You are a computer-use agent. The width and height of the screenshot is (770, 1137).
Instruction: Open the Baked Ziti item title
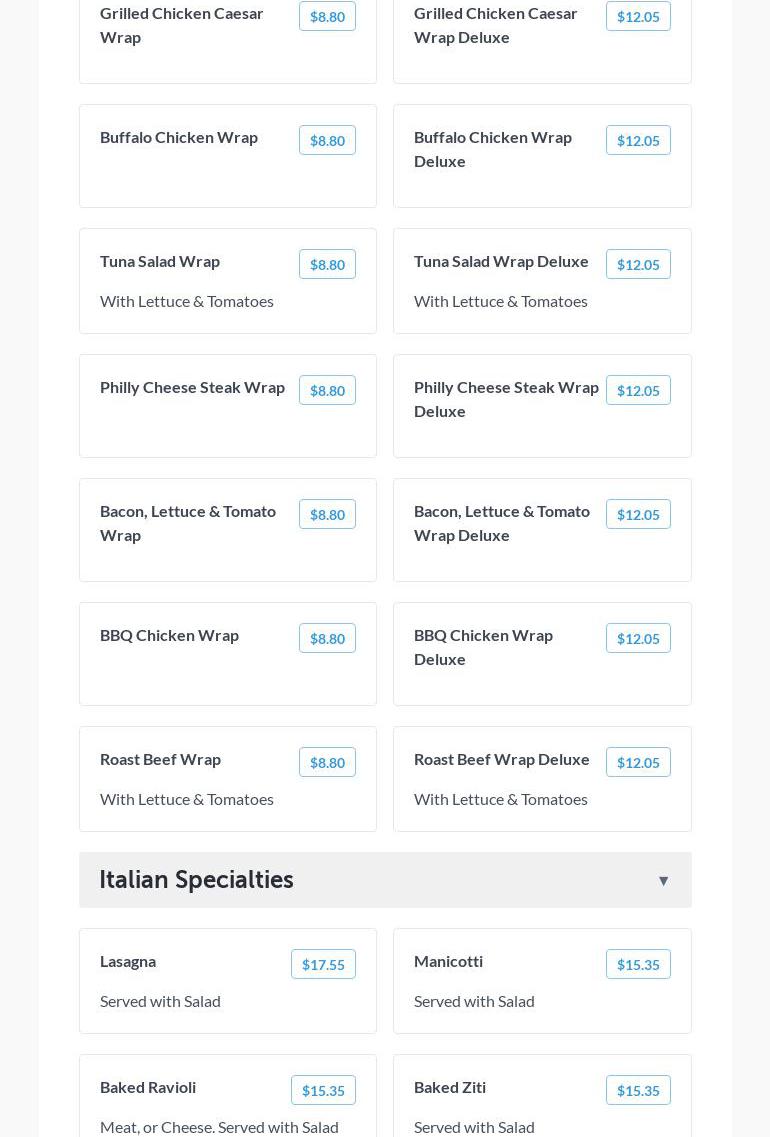click(450, 1087)
